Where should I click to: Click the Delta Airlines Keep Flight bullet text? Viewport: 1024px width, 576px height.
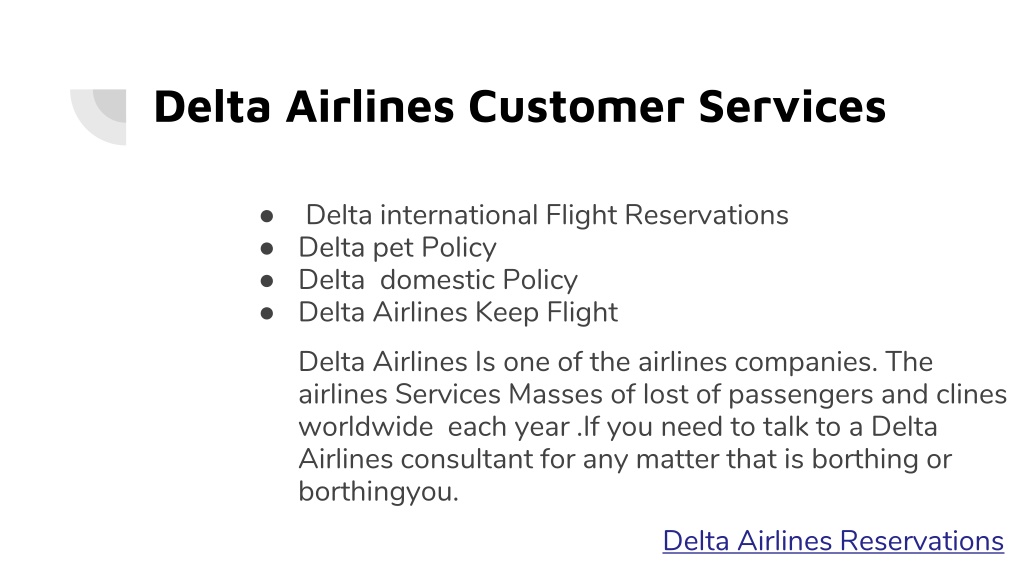coord(458,313)
